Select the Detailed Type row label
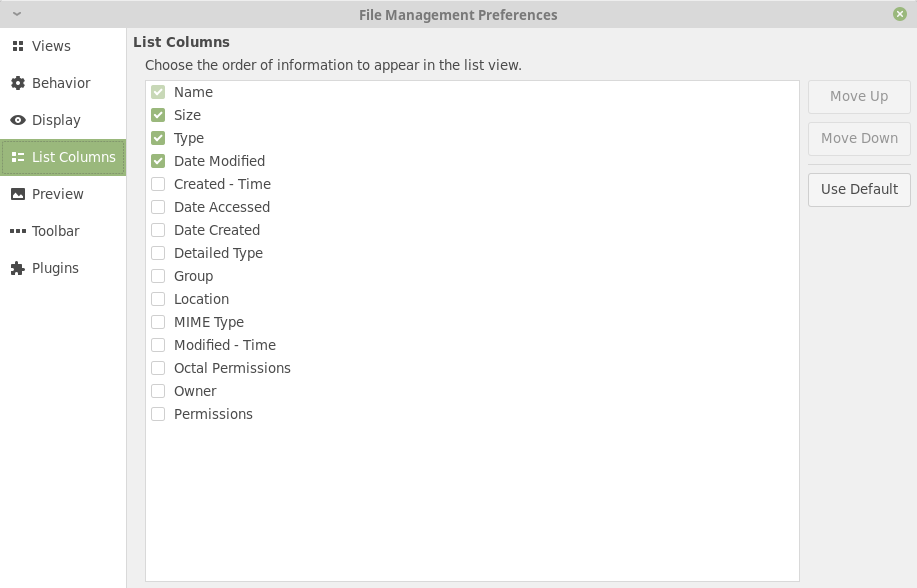The width and height of the screenshot is (917, 588). pos(218,253)
